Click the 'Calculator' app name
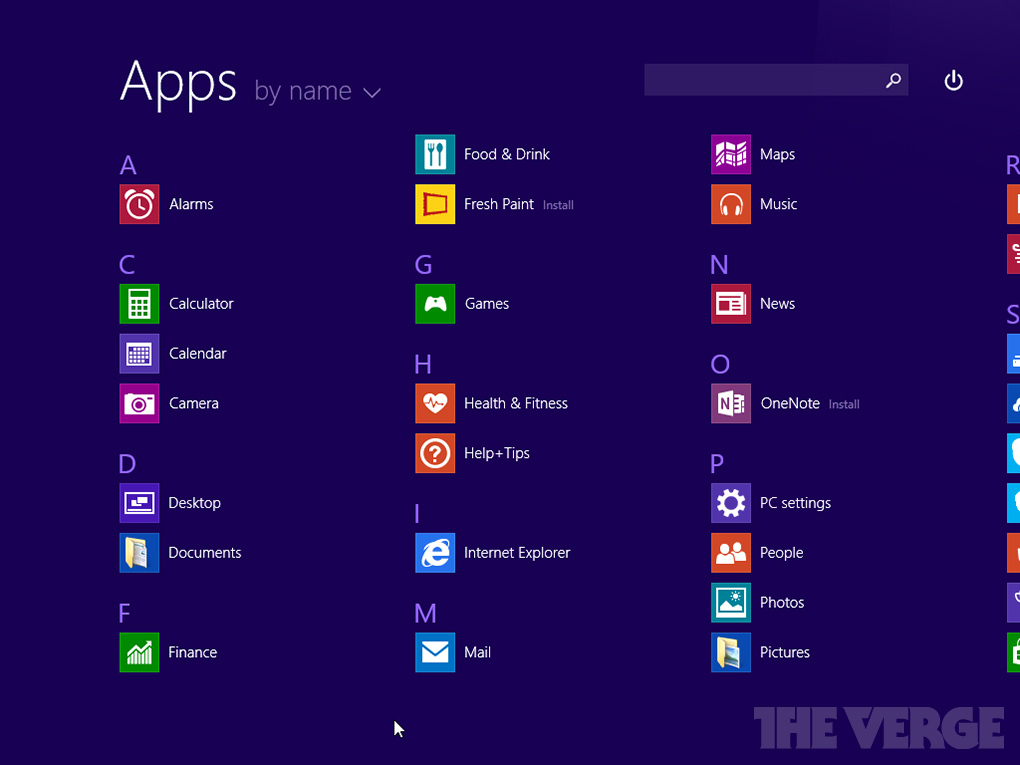The width and height of the screenshot is (1020, 765). click(x=201, y=304)
